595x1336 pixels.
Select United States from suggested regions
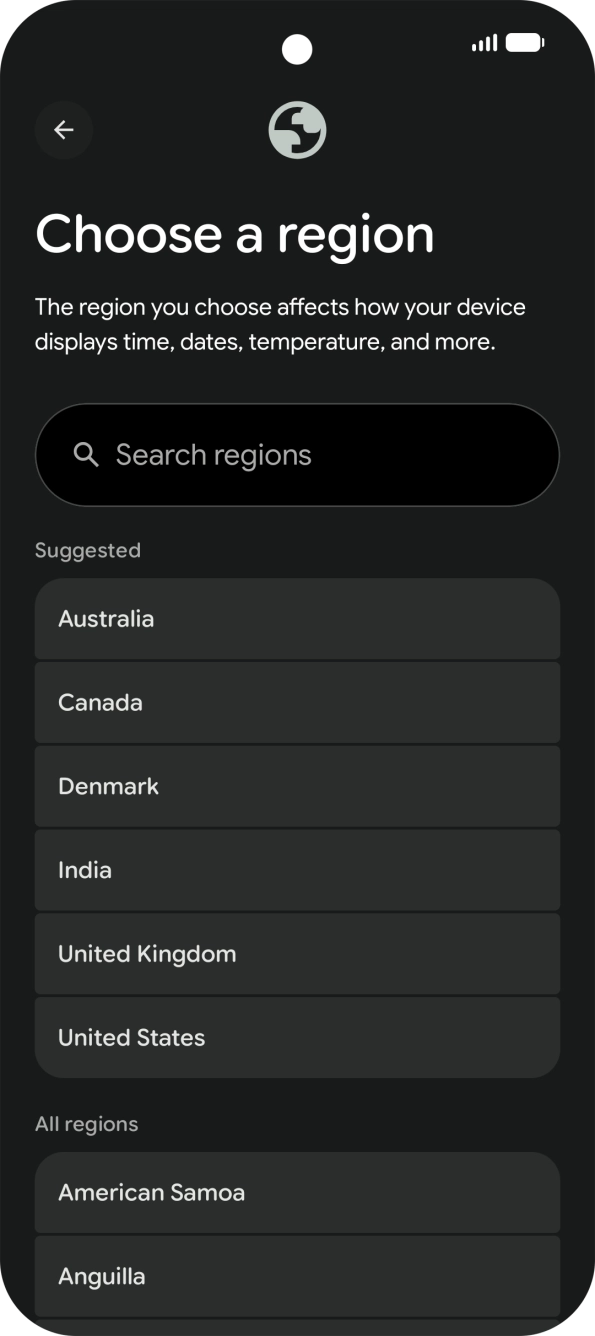[297, 1037]
